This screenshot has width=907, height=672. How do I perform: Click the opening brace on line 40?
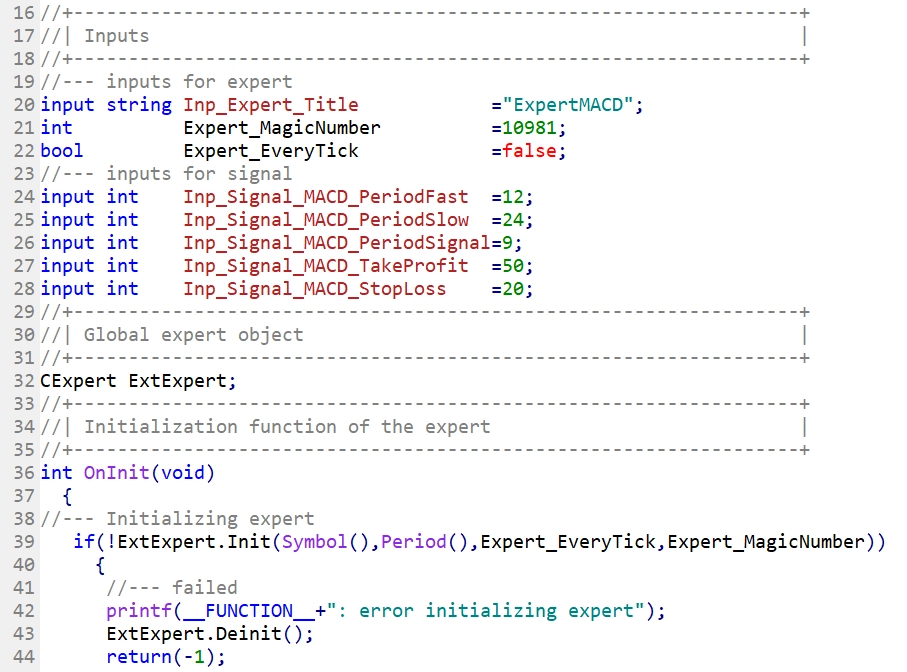click(100, 566)
